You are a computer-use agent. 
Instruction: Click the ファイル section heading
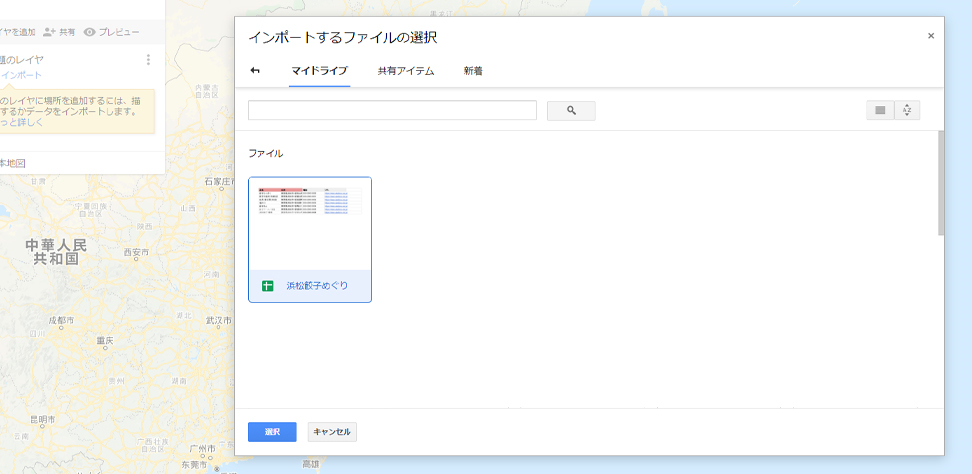point(266,153)
